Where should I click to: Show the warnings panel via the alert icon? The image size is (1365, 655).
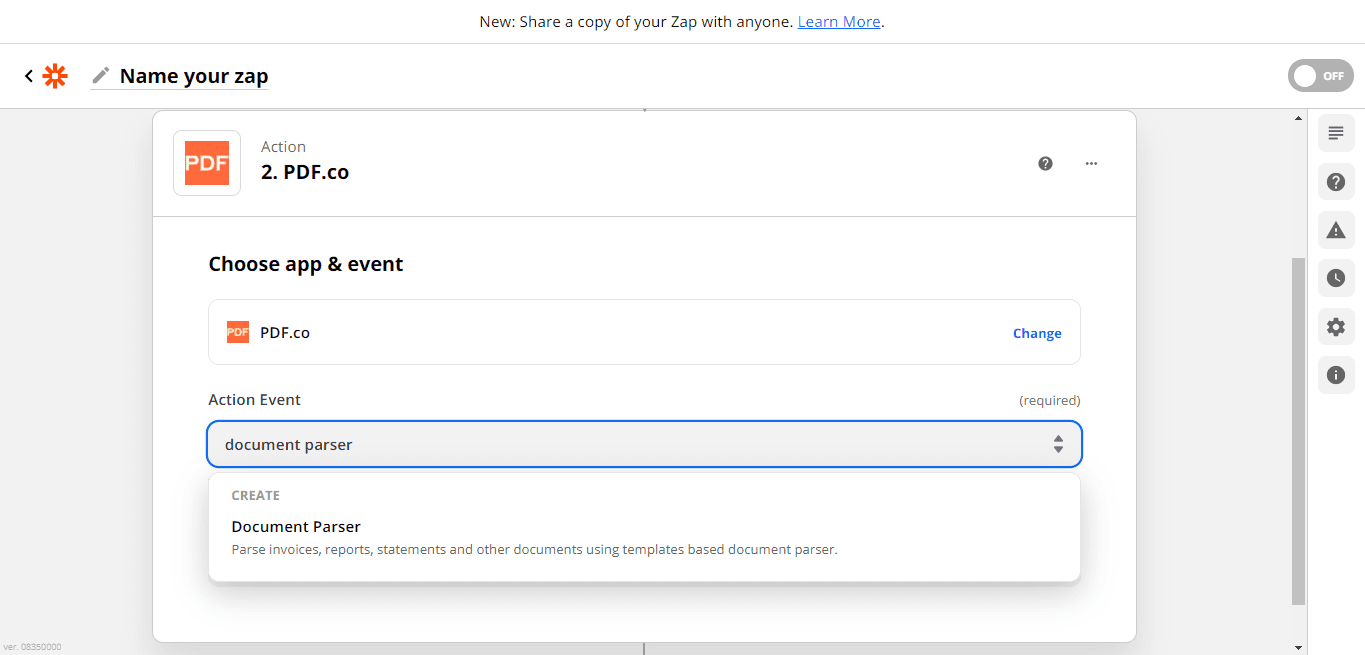1336,230
